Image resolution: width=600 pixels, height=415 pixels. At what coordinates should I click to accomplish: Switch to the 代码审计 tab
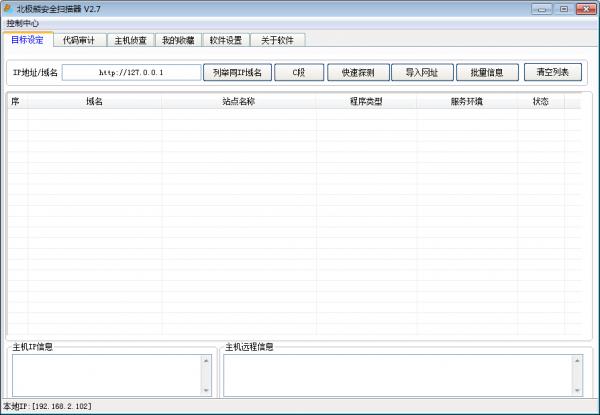[78, 40]
